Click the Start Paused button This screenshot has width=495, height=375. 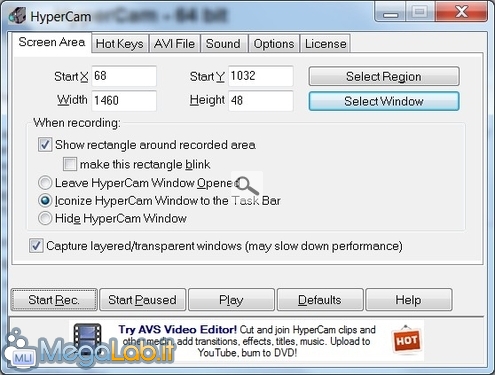142,300
